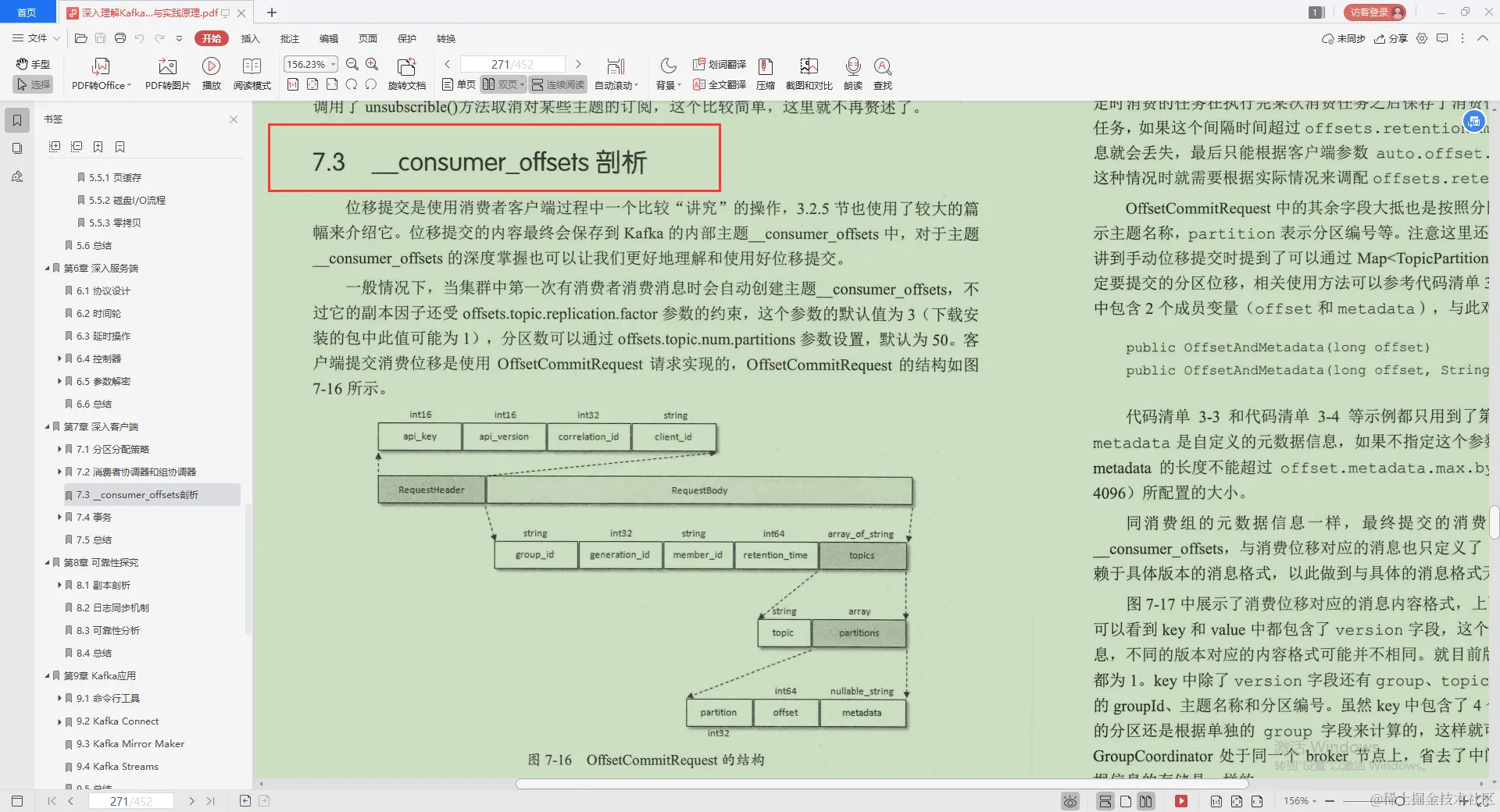Select the 手型 (hand) tool
The image size is (1500, 812).
(32, 64)
